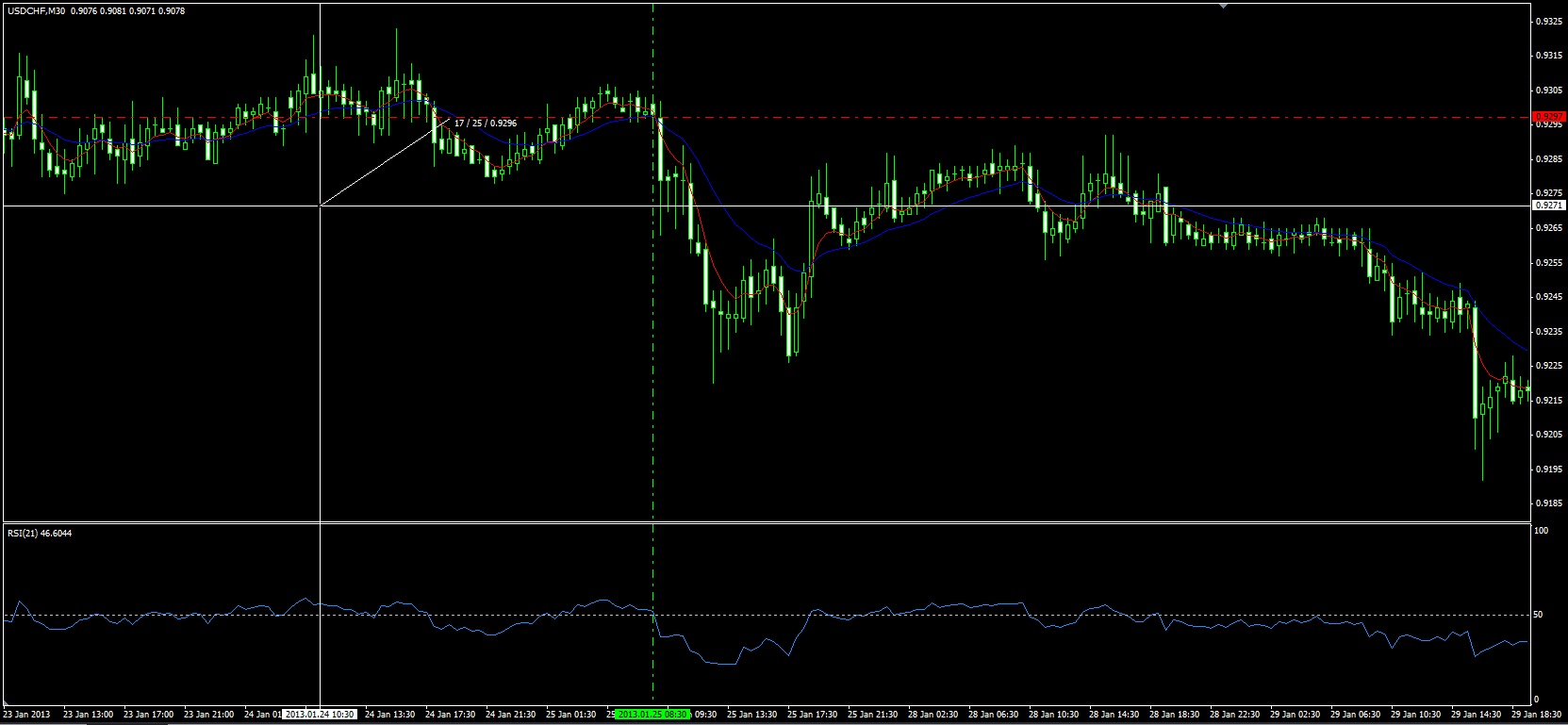The width and height of the screenshot is (1568, 725).
Task: Click the white 2013.01.24 10:30 time label
Action: point(321,715)
